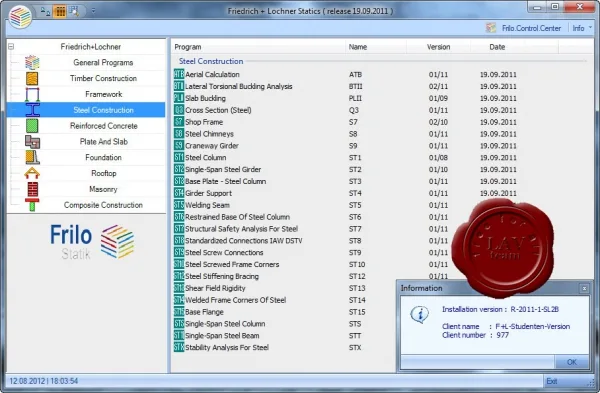Image resolution: width=600 pixels, height=393 pixels.
Task: Close the Information popup
Action: click(584, 288)
